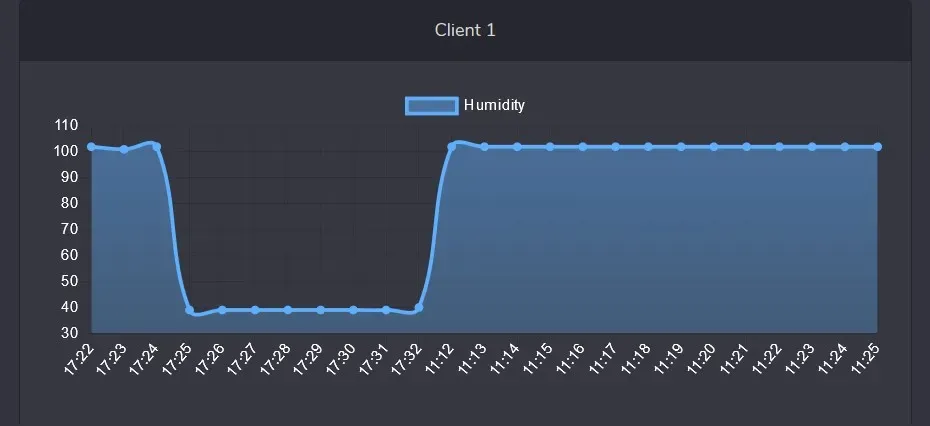Click the y-axis label 60

pos(70,255)
